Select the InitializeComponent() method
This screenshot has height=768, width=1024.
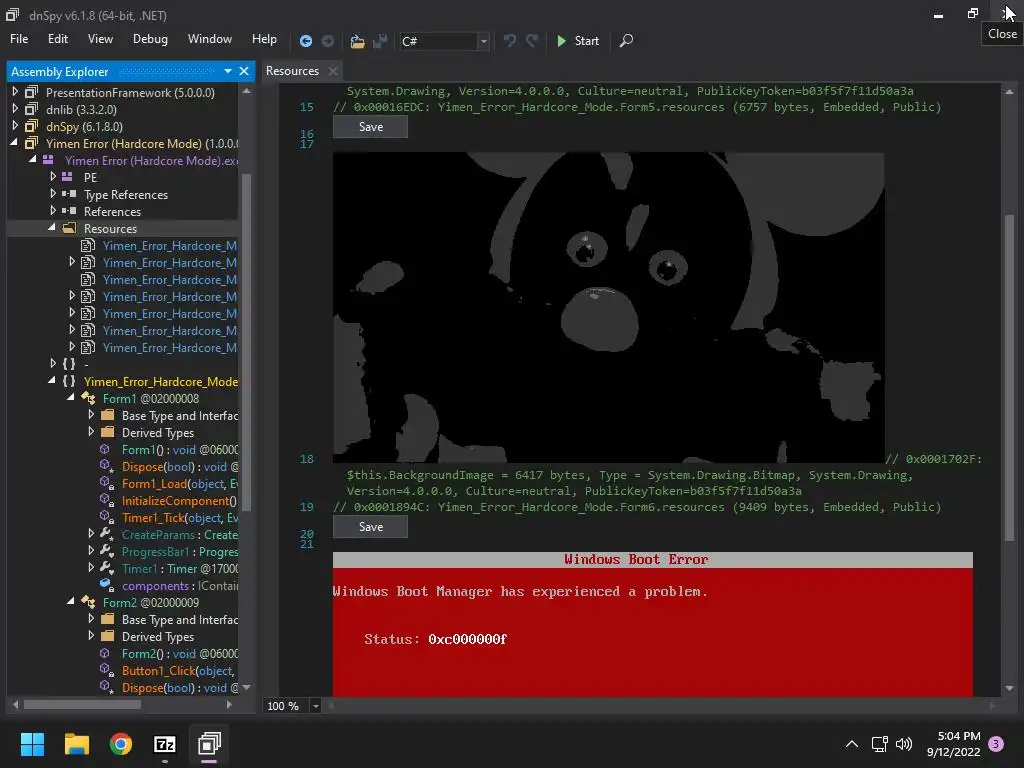click(180, 501)
